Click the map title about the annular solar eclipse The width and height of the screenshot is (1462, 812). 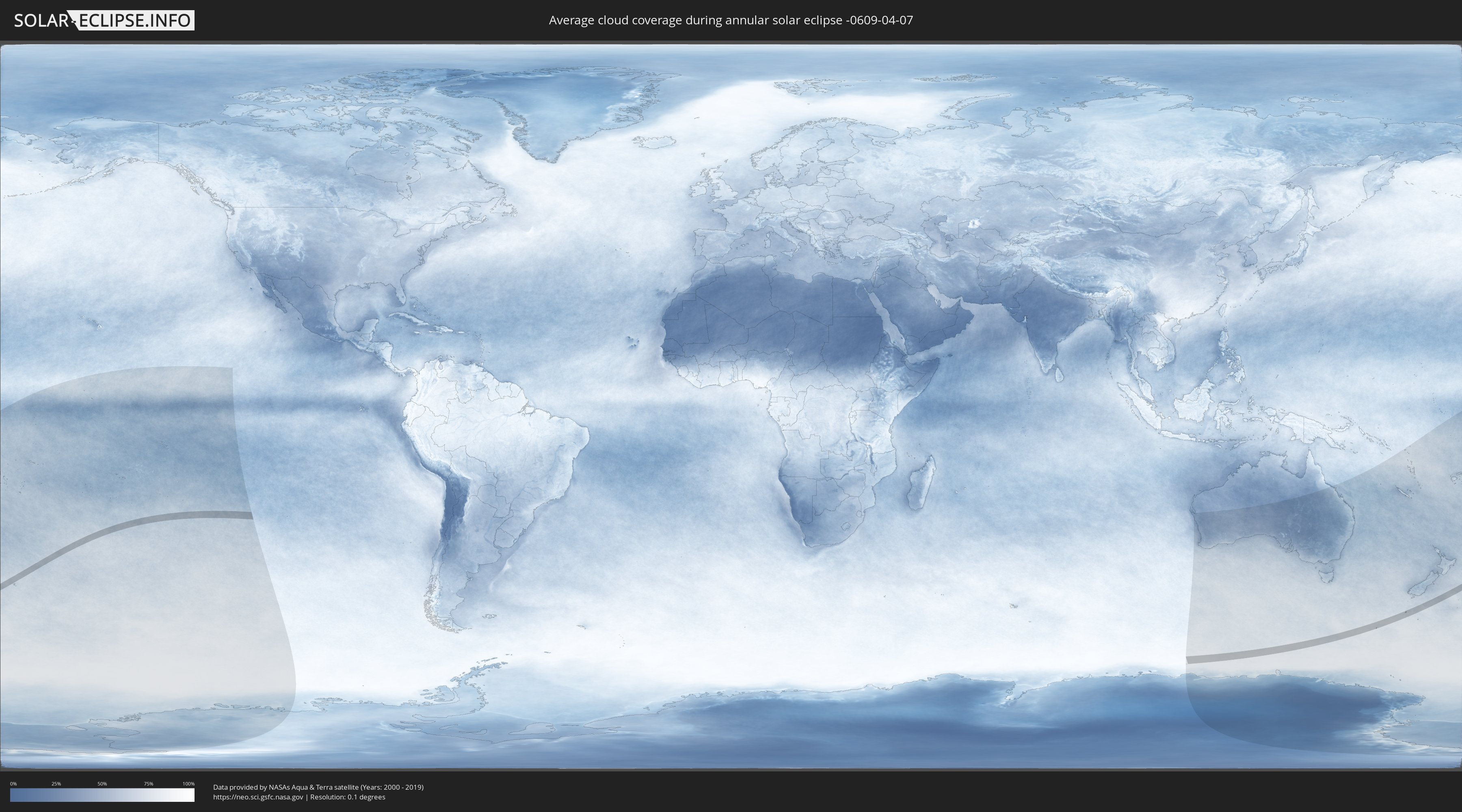click(x=731, y=20)
